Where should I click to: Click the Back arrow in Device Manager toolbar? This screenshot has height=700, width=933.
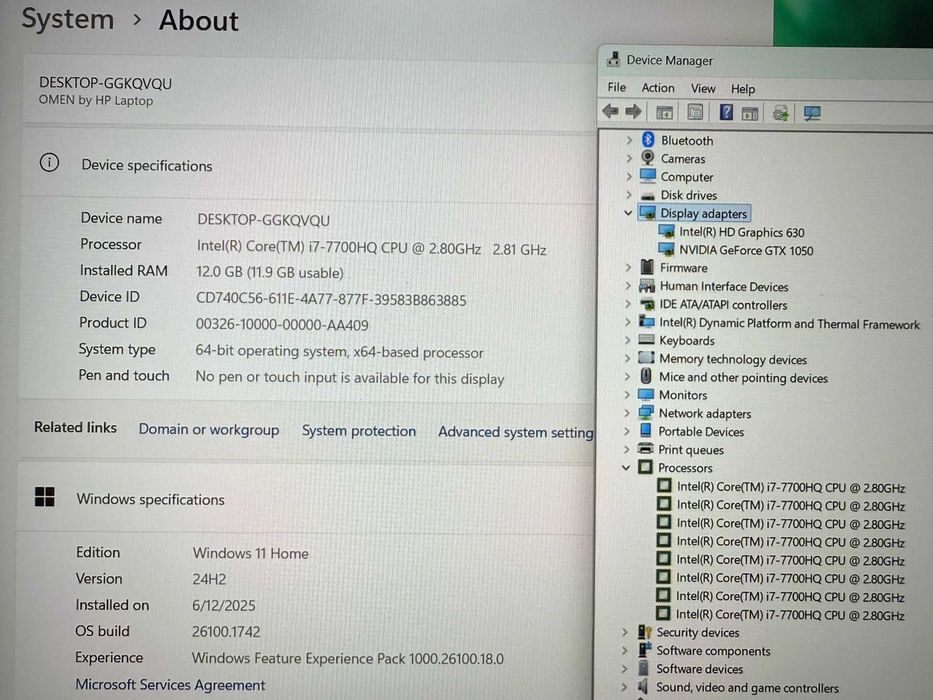tap(610, 111)
